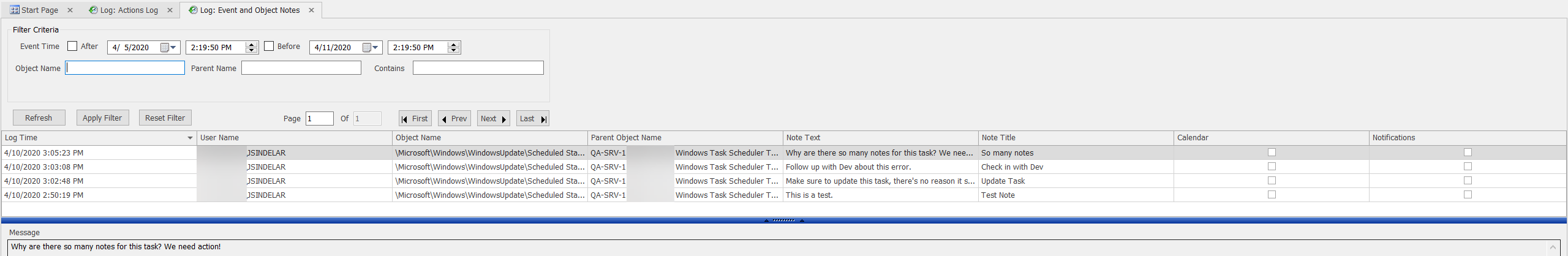
Task: Enable the Before event time checkbox
Action: 269,47
